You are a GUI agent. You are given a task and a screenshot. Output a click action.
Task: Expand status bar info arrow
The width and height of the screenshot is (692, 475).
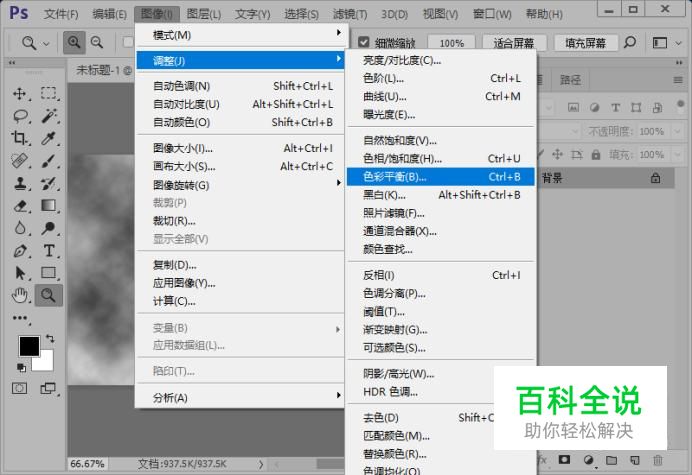(x=261, y=464)
